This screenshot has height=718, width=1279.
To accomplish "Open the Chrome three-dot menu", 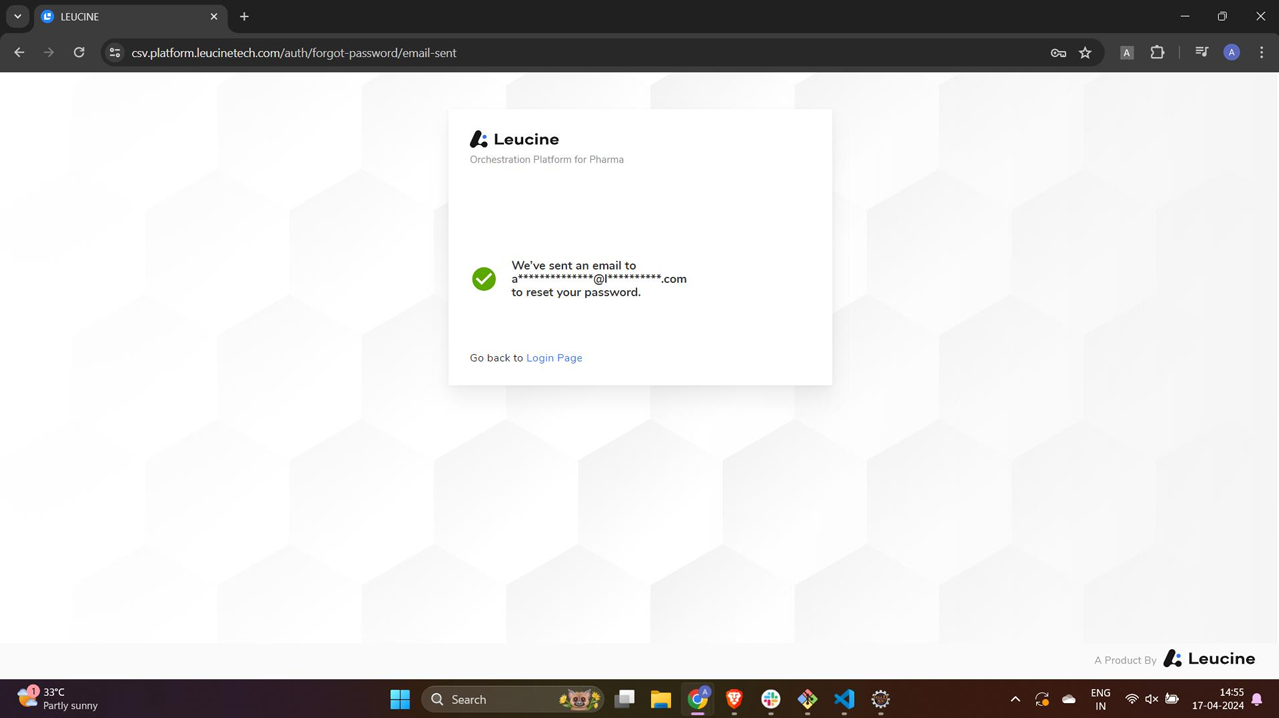I will tap(1261, 53).
